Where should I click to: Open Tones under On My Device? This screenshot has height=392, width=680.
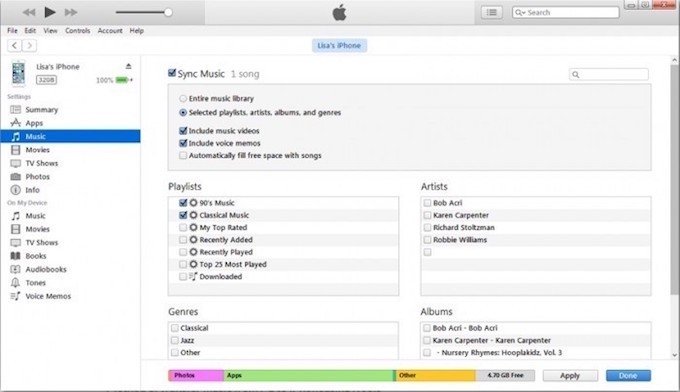pos(35,283)
